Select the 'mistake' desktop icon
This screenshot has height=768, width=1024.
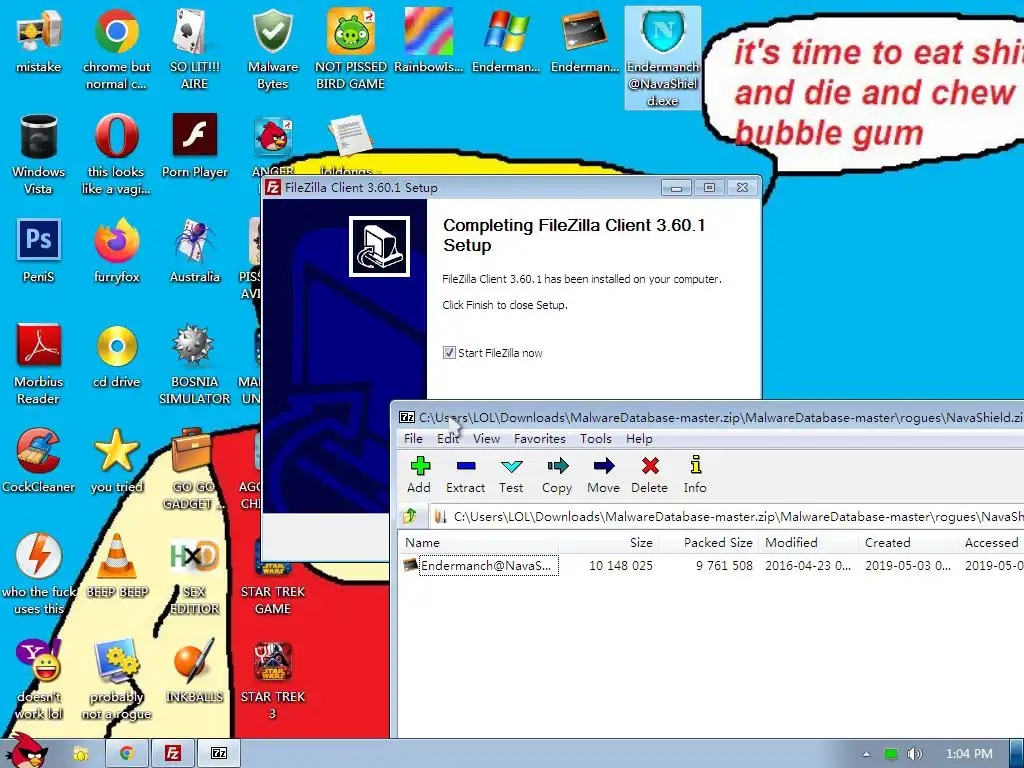click(x=39, y=41)
